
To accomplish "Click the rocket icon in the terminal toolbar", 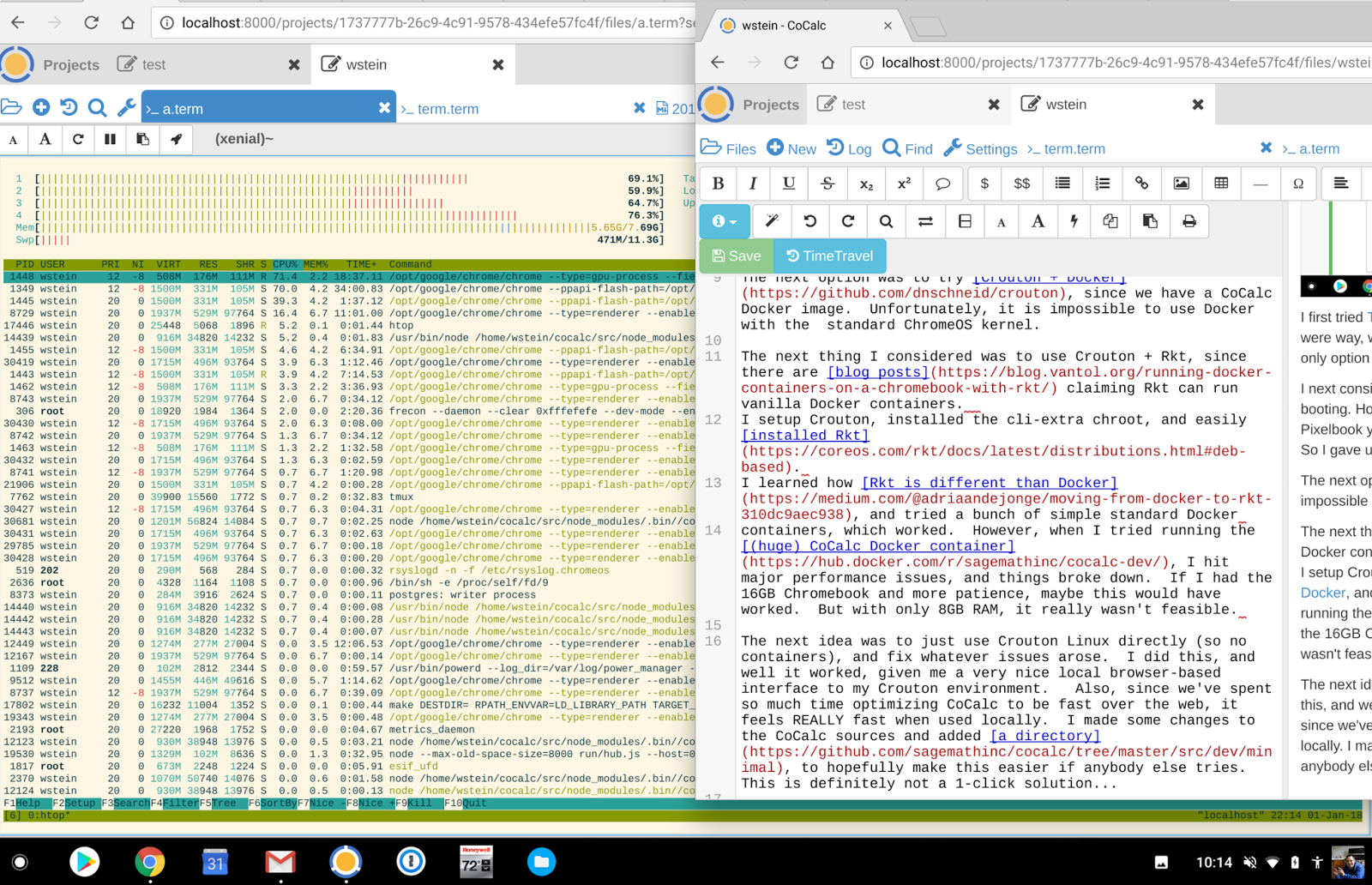I will [x=176, y=139].
